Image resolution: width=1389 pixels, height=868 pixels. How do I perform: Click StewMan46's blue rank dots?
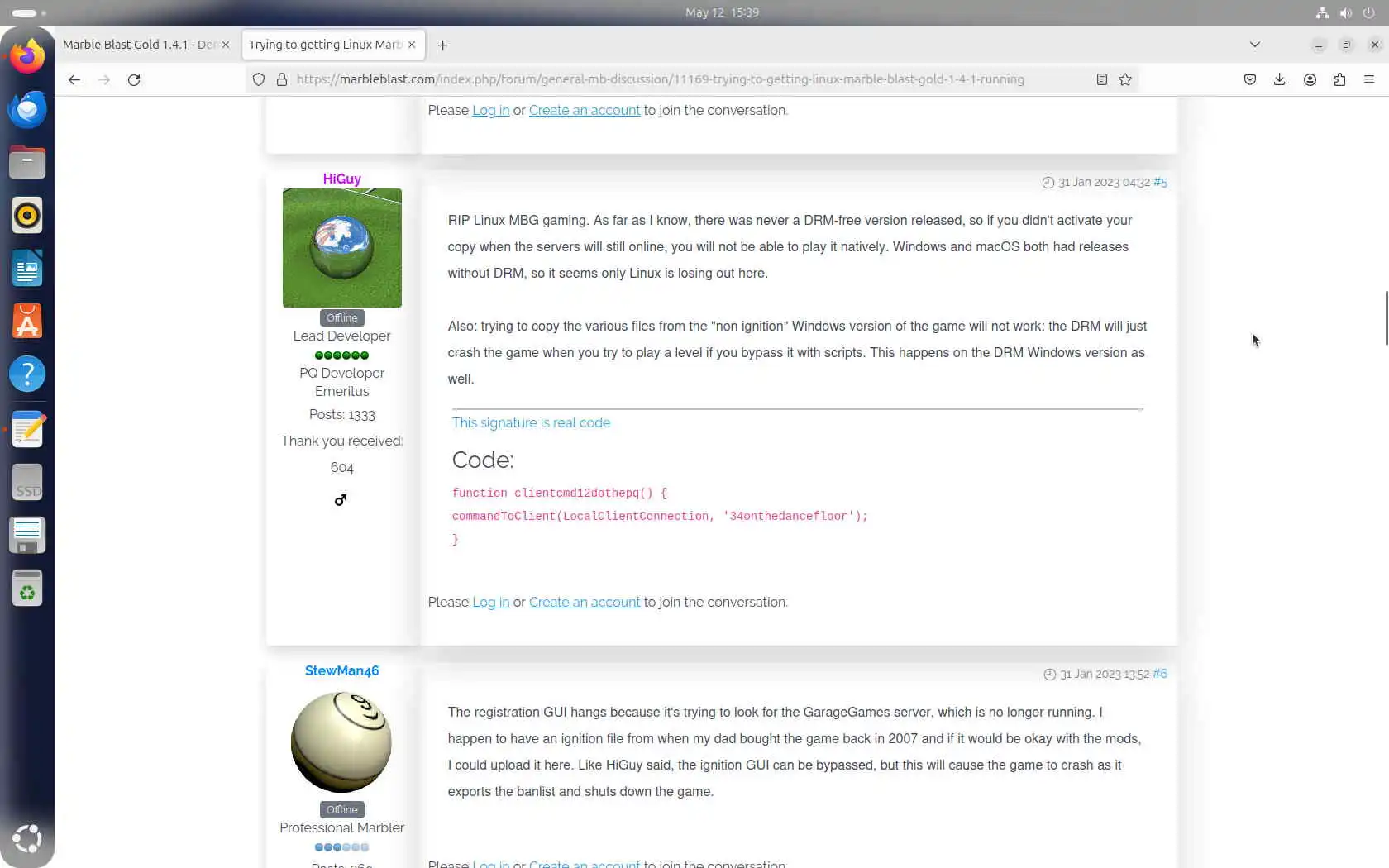pos(342,847)
